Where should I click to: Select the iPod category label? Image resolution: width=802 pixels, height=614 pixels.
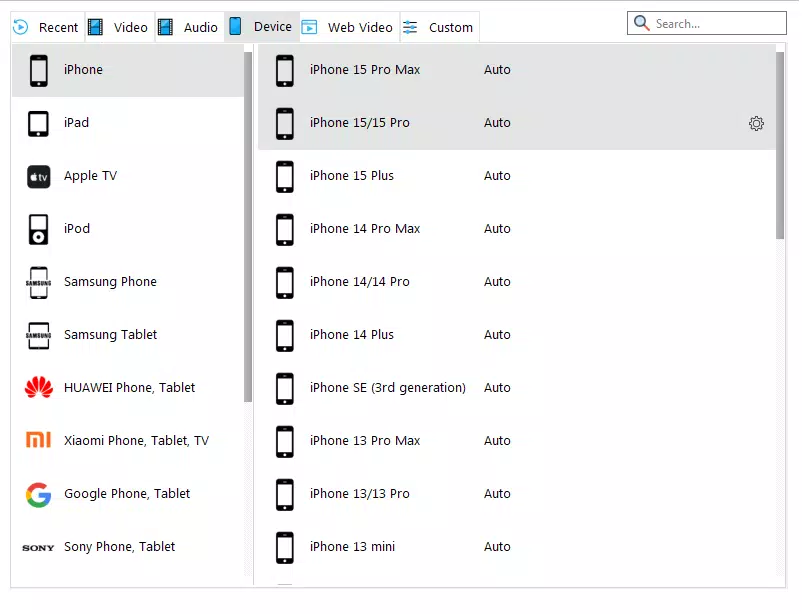pos(77,229)
